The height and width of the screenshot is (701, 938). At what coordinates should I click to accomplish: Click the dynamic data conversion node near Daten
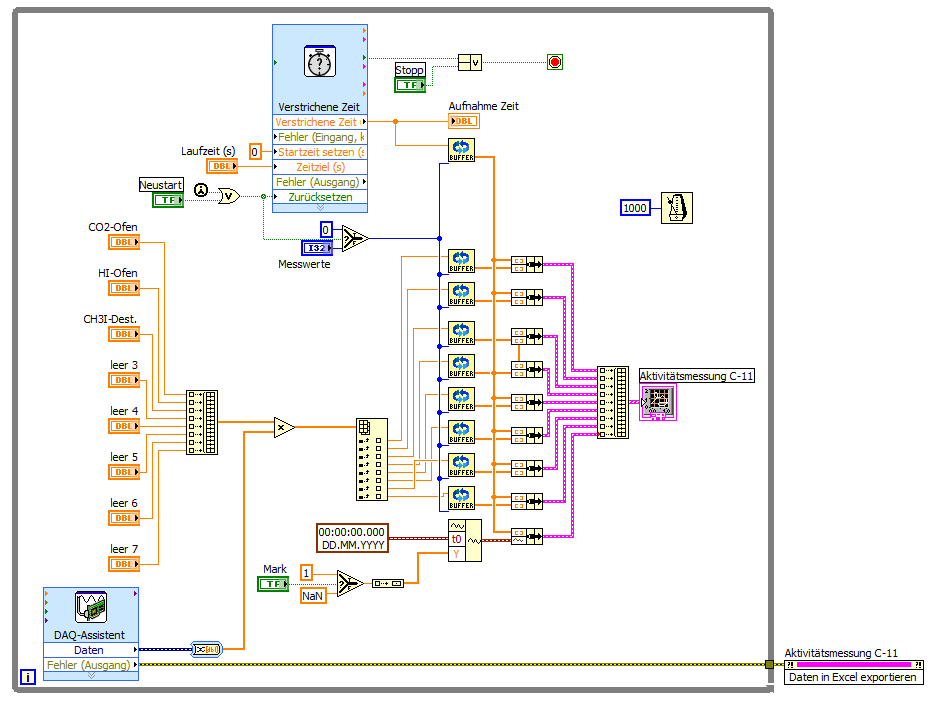coord(206,649)
